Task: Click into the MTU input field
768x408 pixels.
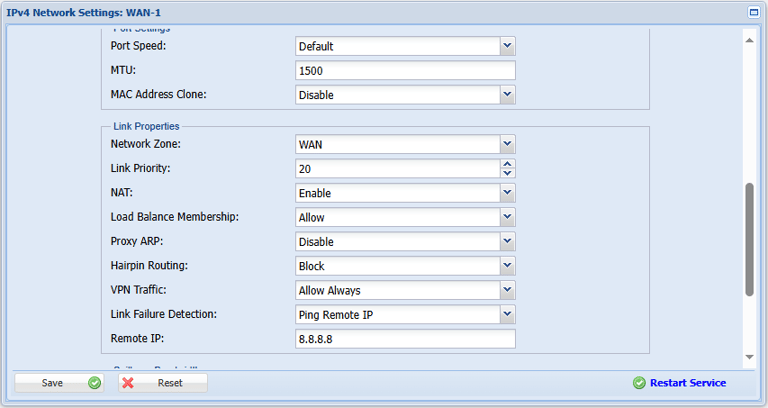Action: [405, 71]
